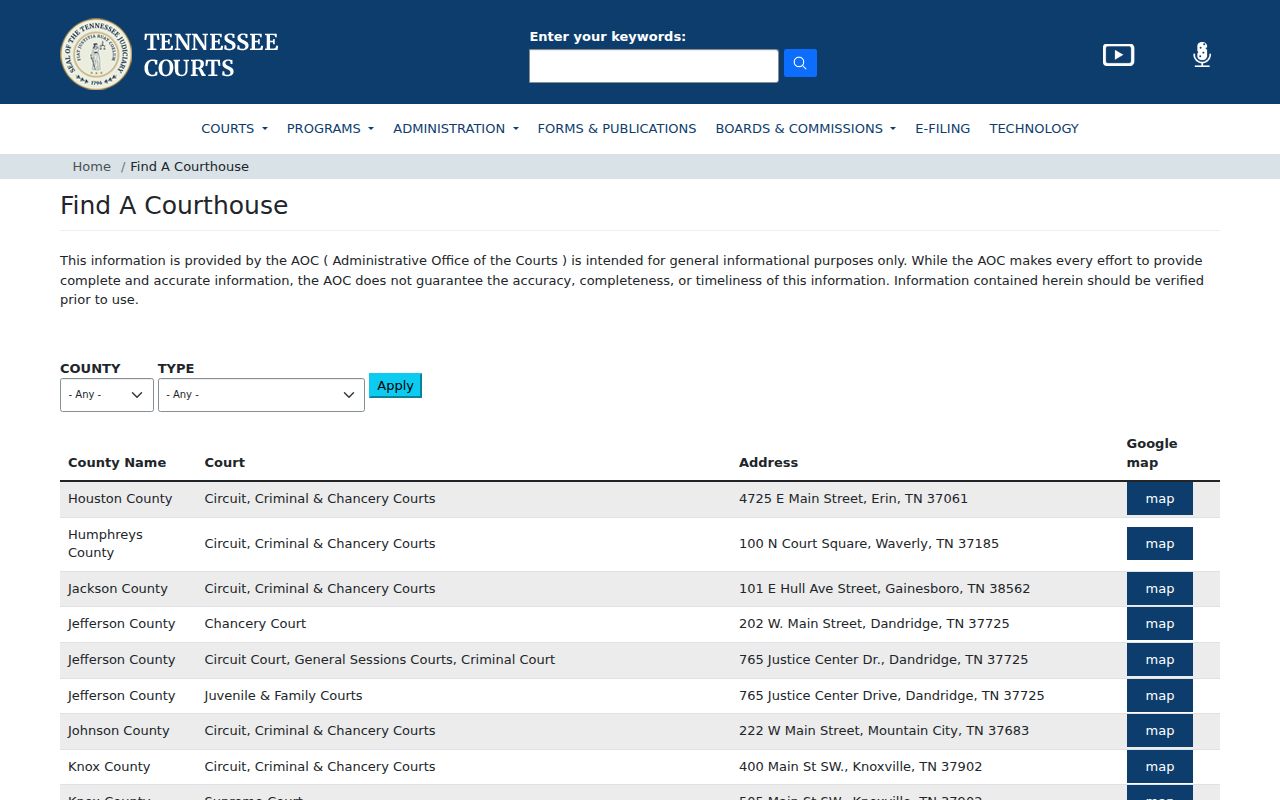1280x800 pixels.
Task: Select address 222 W Main Street, Mountain City
Action: [x=884, y=730]
